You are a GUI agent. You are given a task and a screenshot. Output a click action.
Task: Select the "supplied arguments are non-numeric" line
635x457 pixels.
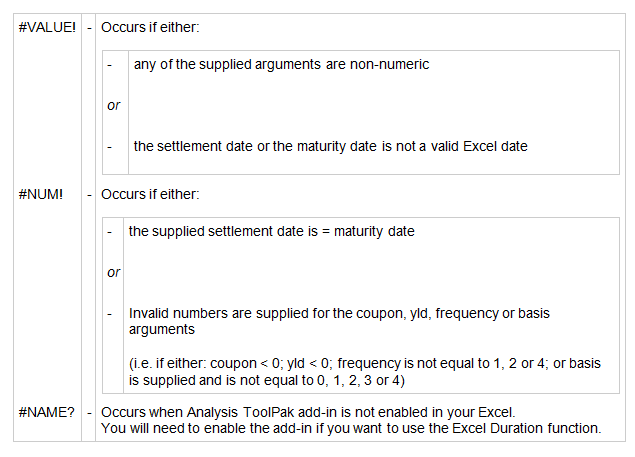(281, 65)
